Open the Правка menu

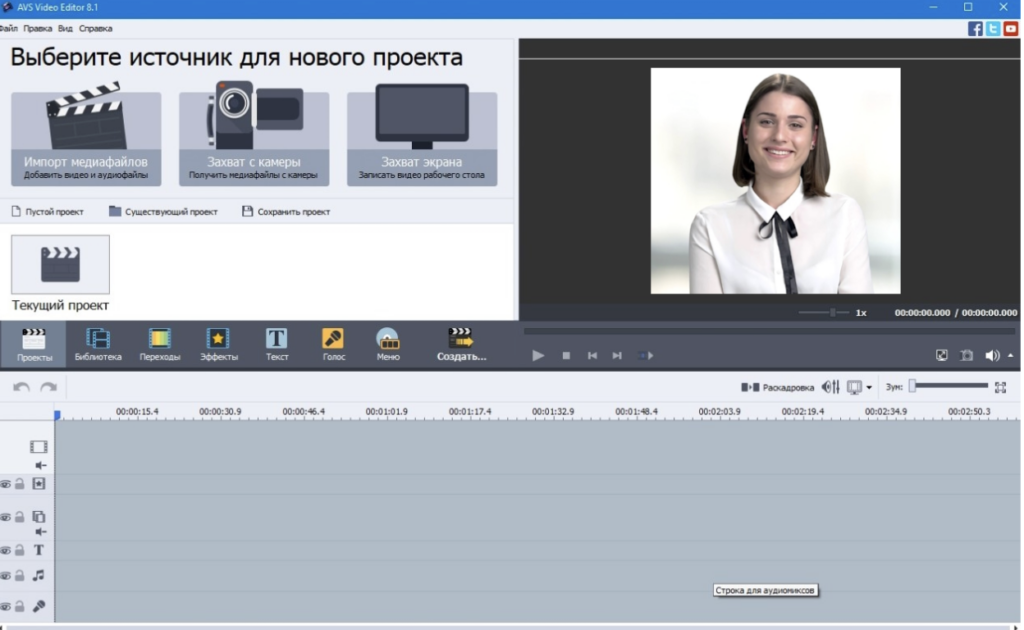pos(38,29)
